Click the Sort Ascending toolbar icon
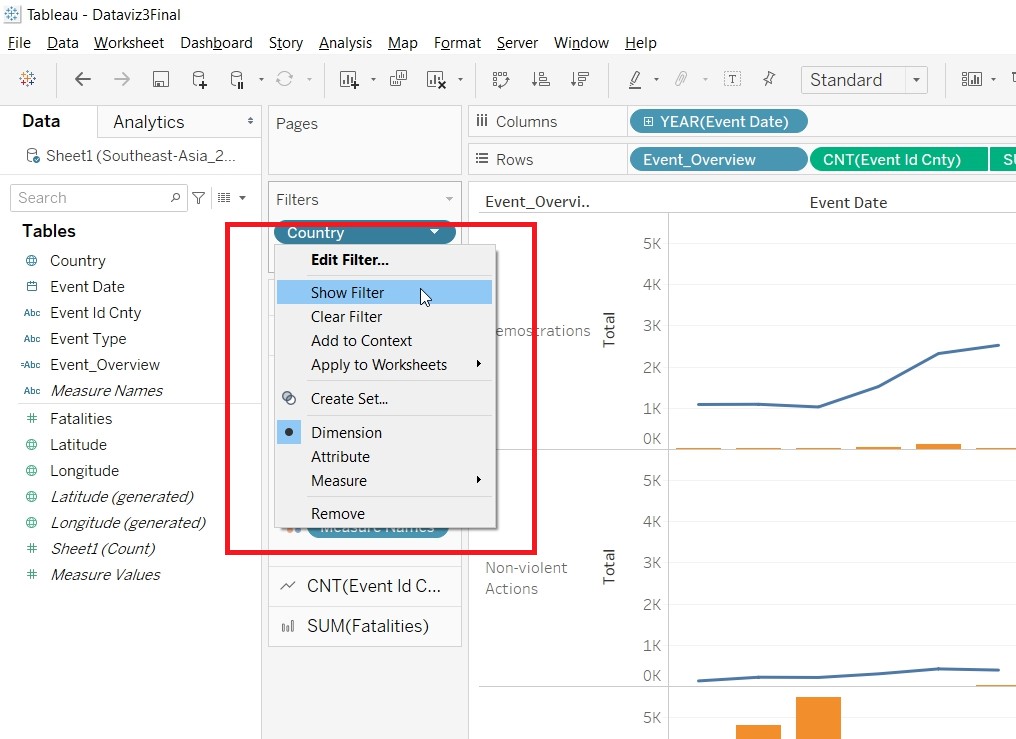Image resolution: width=1016 pixels, height=739 pixels. tap(540, 80)
